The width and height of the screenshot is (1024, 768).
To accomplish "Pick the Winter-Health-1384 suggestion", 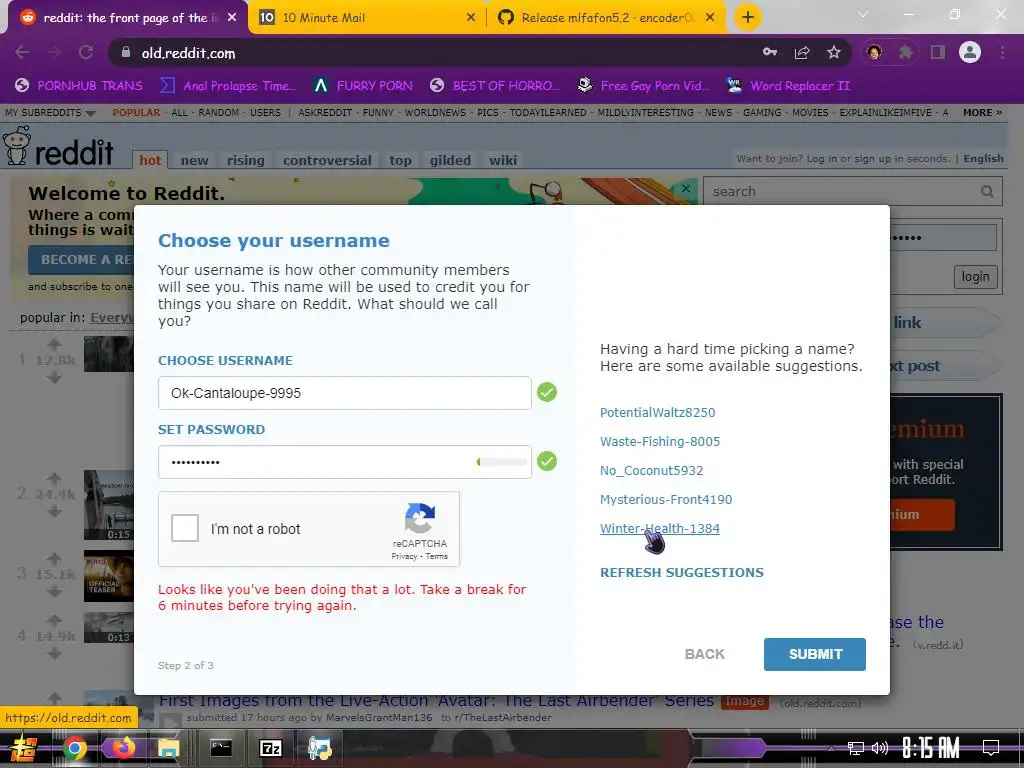I will click(660, 528).
